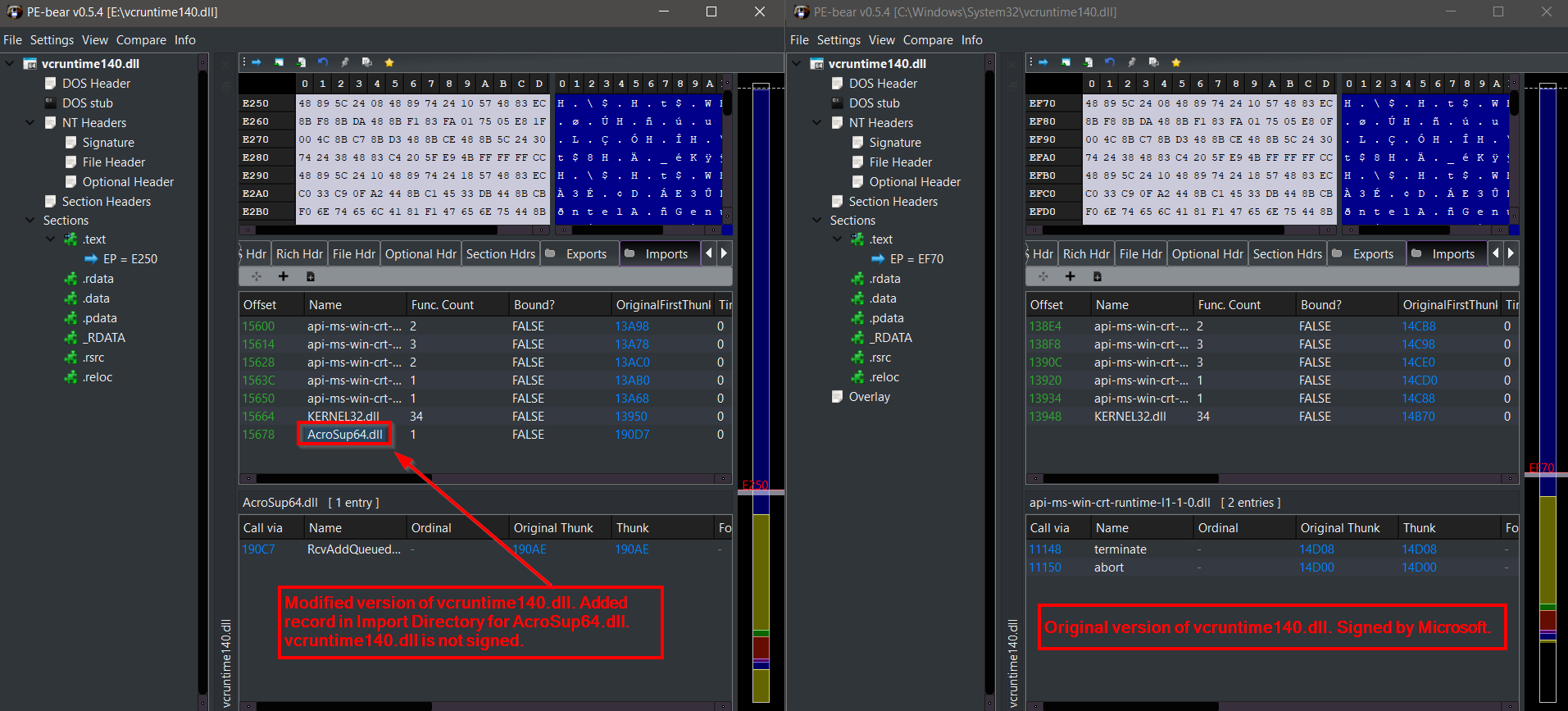The width and height of the screenshot is (1568, 711).
Task: Click the copy pages icon in left hex toolbar
Action: pos(366,62)
